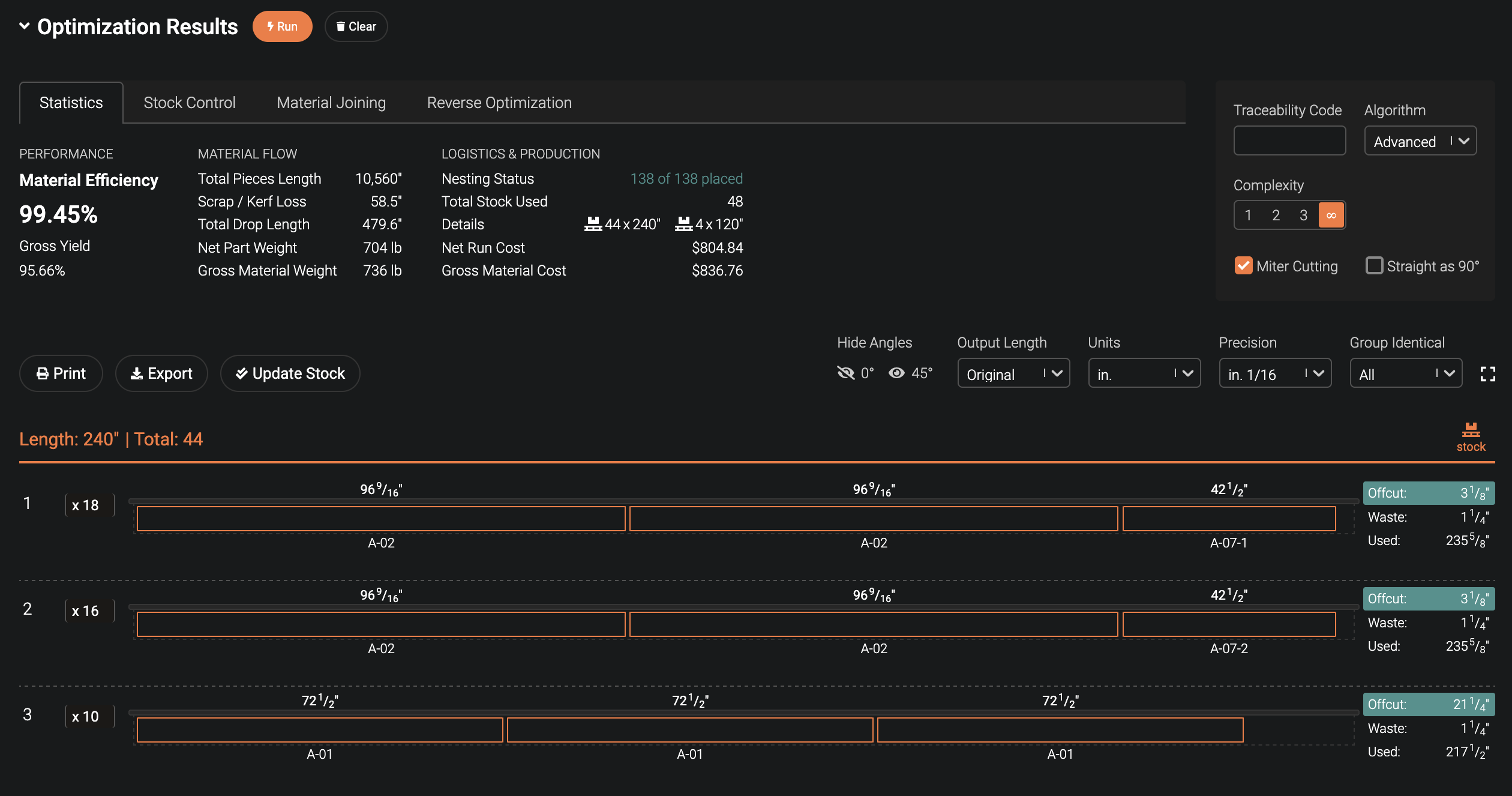
Task: Click the Net Run Cost $804.84 value
Action: click(x=717, y=247)
